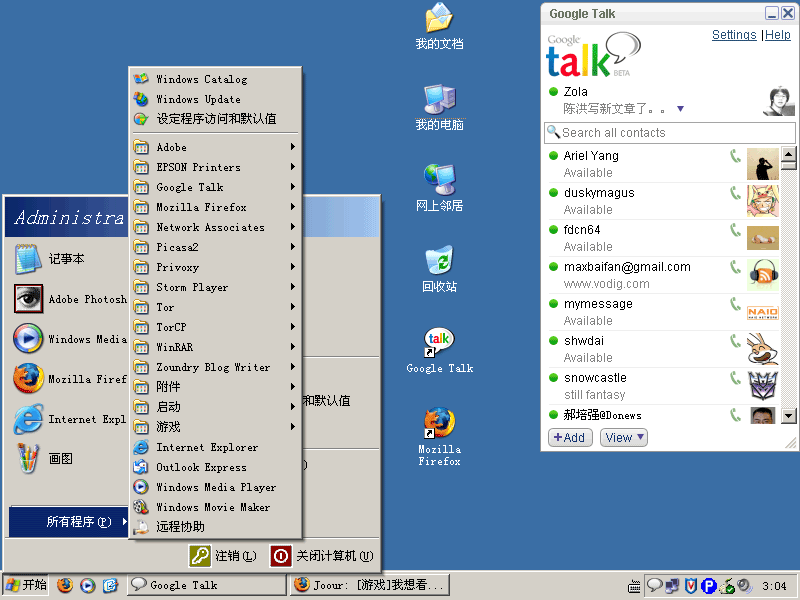Screen dimensions: 800x600
Task: Click 关闭计算机 shut down button
Action: coord(322,556)
